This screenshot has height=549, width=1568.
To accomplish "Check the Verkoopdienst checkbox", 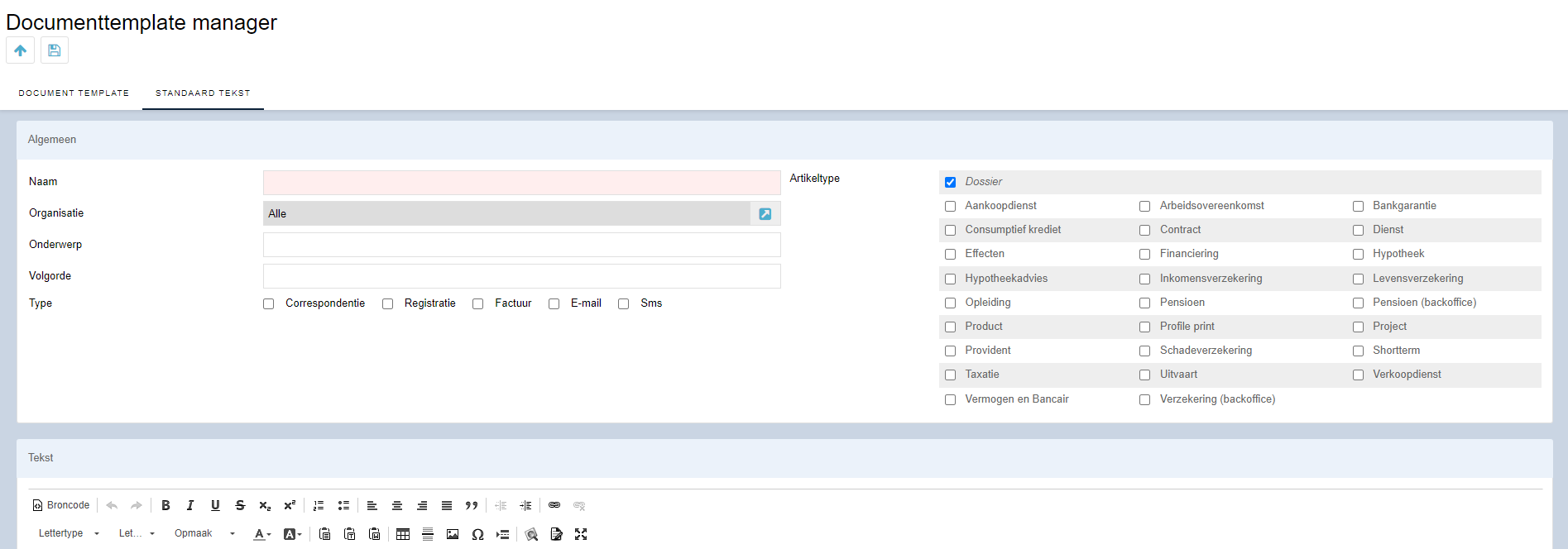I will pos(1359,375).
